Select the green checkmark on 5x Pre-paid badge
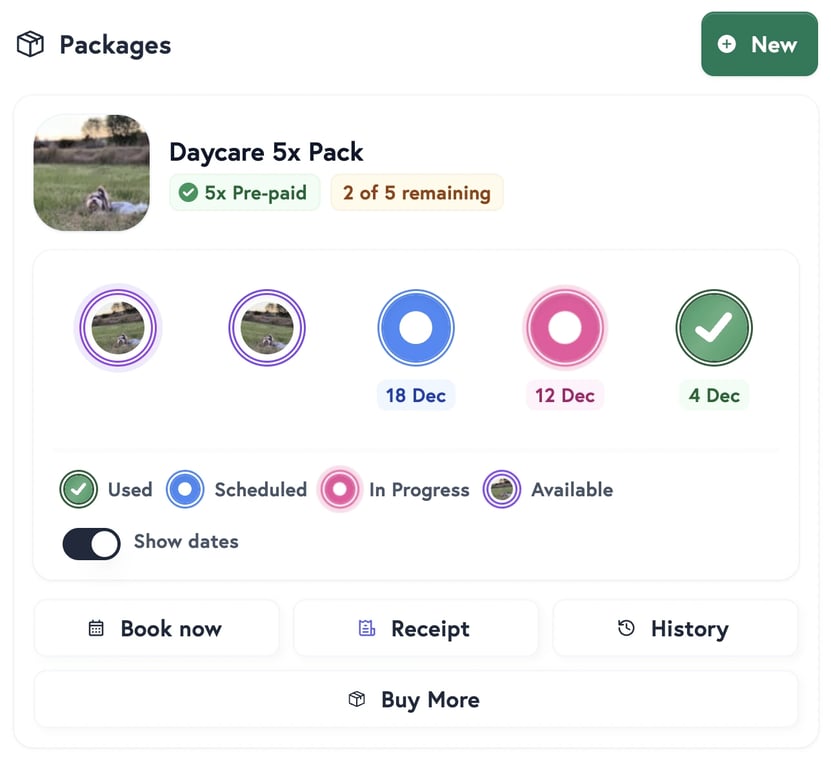831x768 pixels. [x=188, y=193]
